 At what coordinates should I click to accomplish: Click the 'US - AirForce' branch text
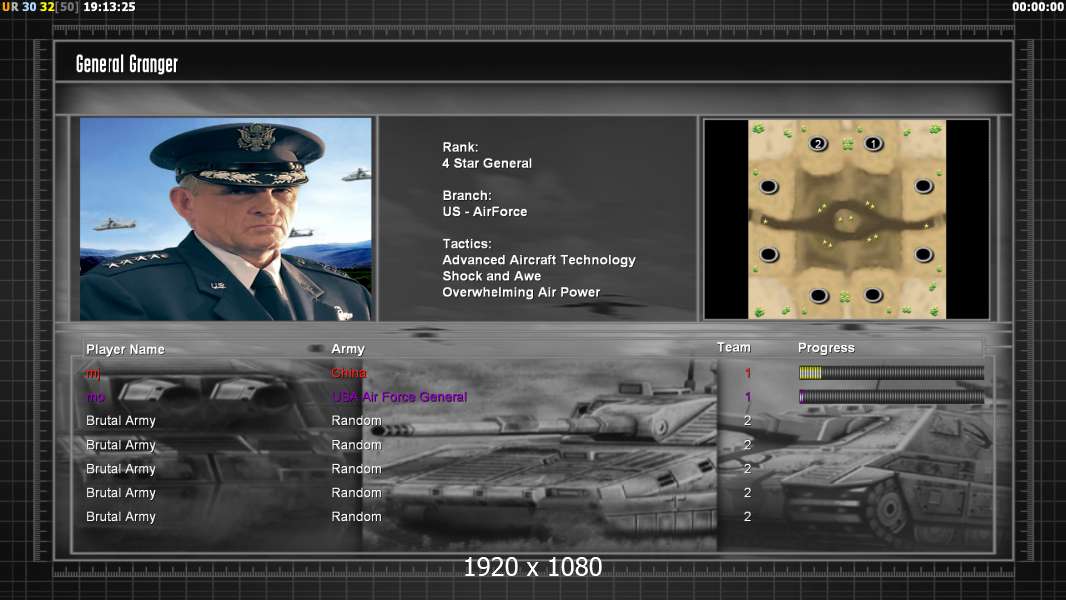click(x=485, y=211)
